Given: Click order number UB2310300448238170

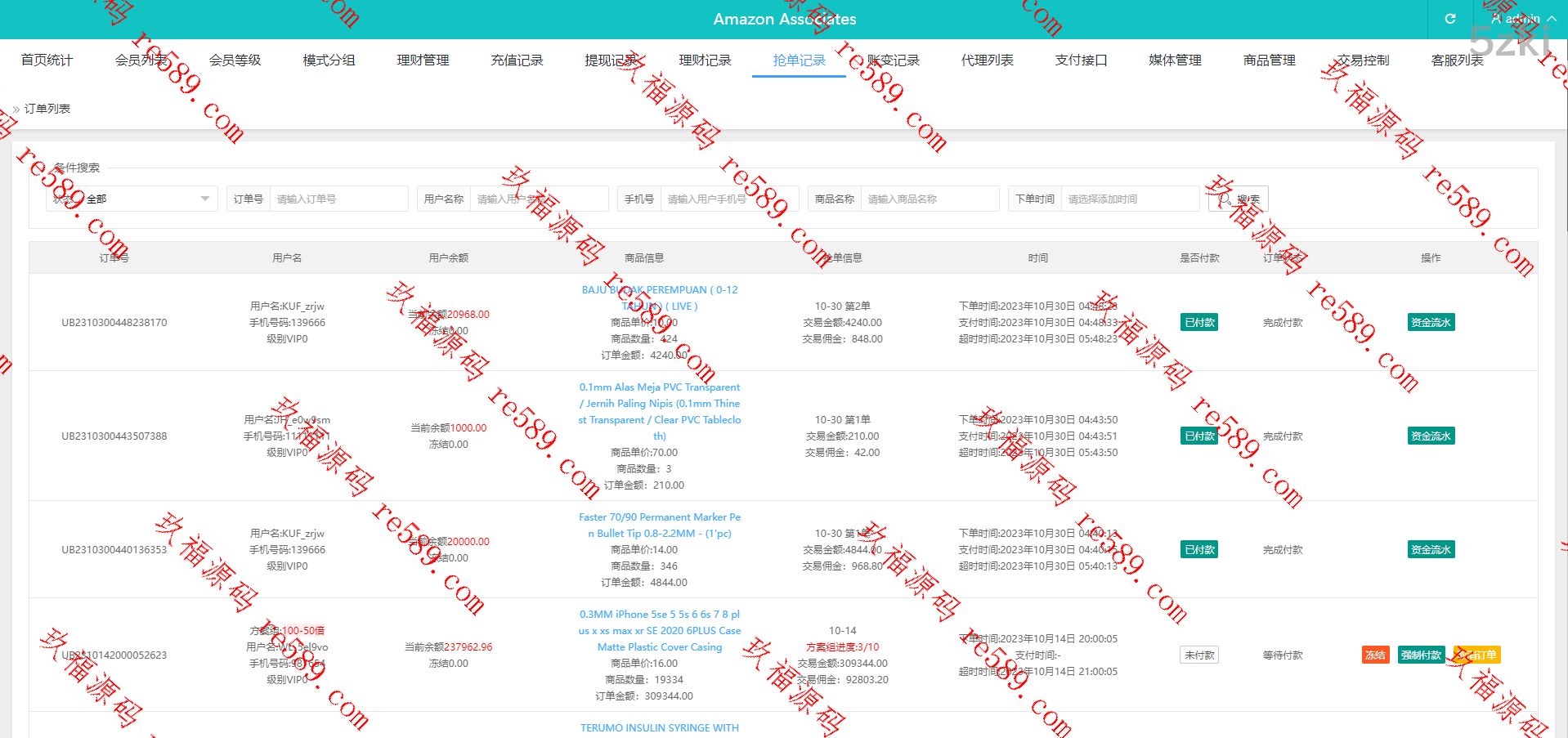Looking at the screenshot, I should coord(114,322).
